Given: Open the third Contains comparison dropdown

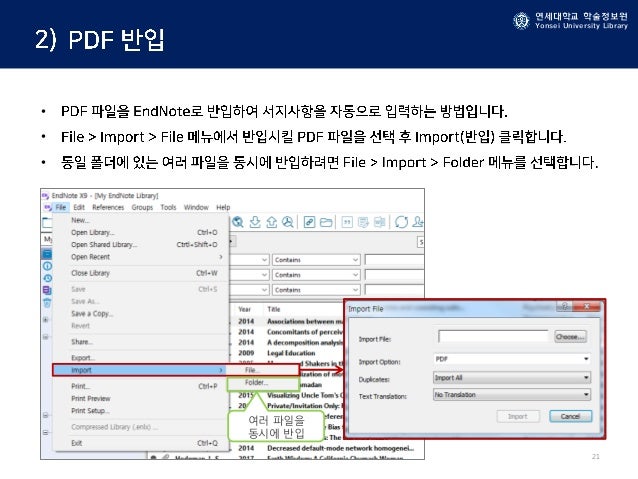Looking at the screenshot, I should [316, 290].
